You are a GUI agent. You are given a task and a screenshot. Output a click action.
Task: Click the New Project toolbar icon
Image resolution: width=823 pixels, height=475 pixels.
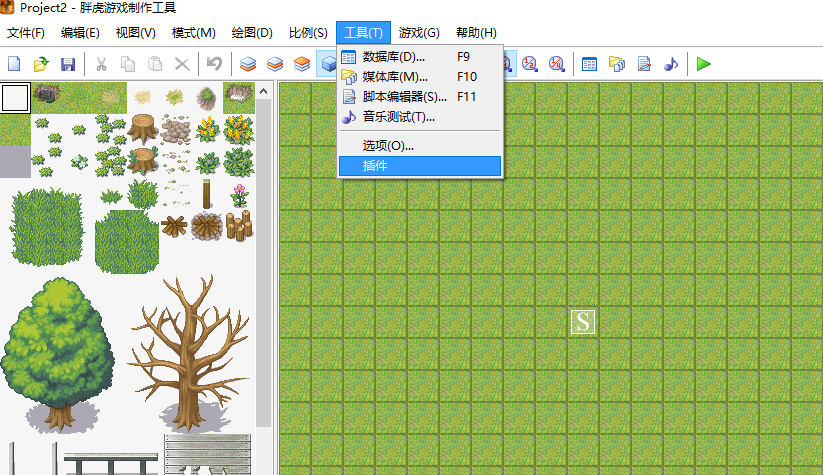coord(14,64)
